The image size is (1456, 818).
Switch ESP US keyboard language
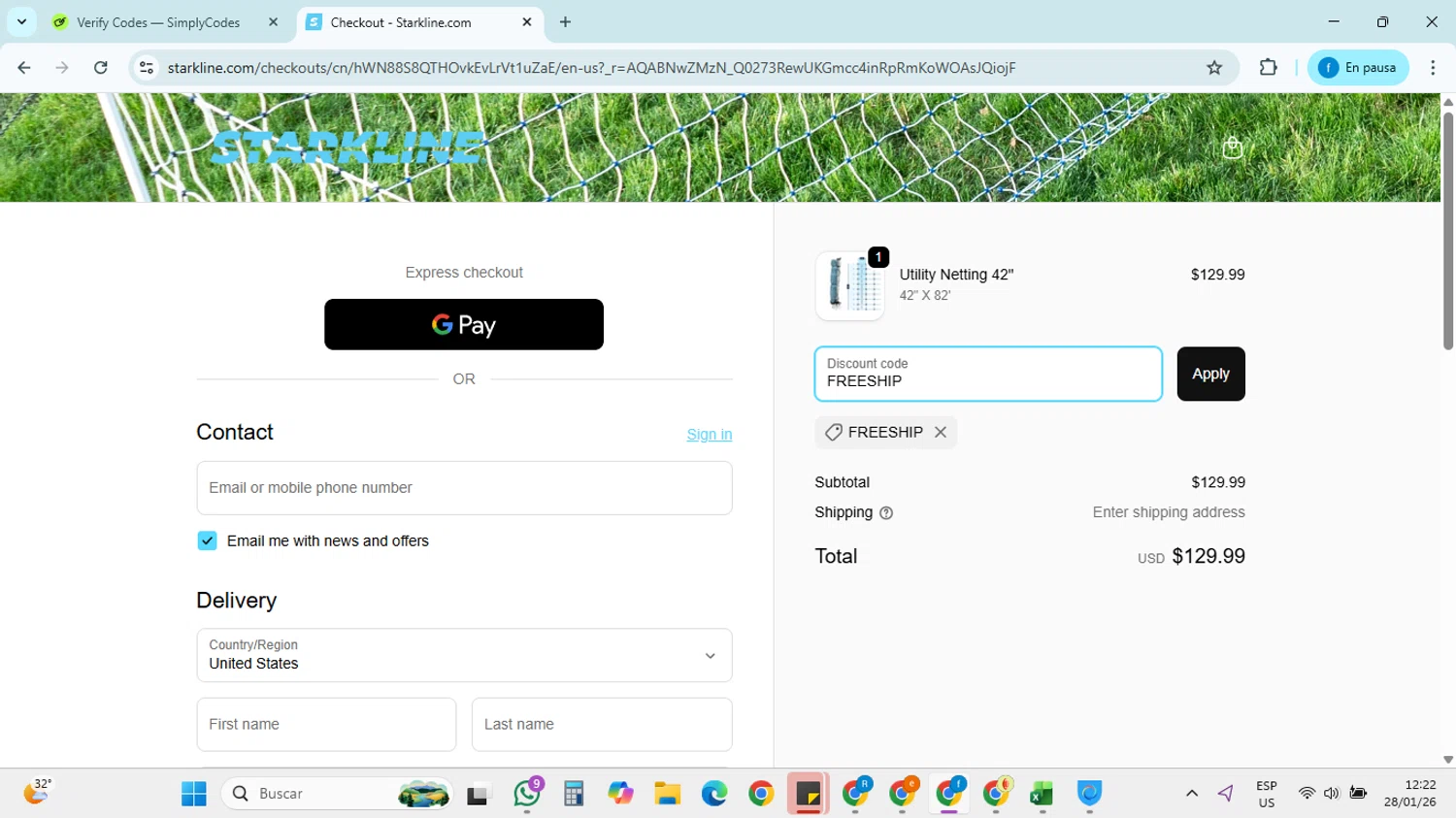coord(1267,794)
